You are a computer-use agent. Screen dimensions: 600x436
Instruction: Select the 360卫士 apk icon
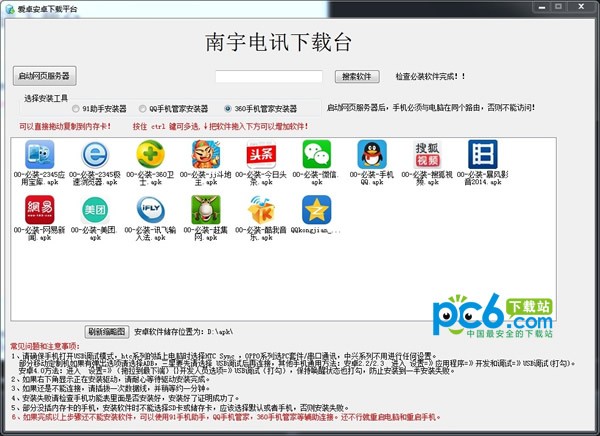tap(150, 154)
